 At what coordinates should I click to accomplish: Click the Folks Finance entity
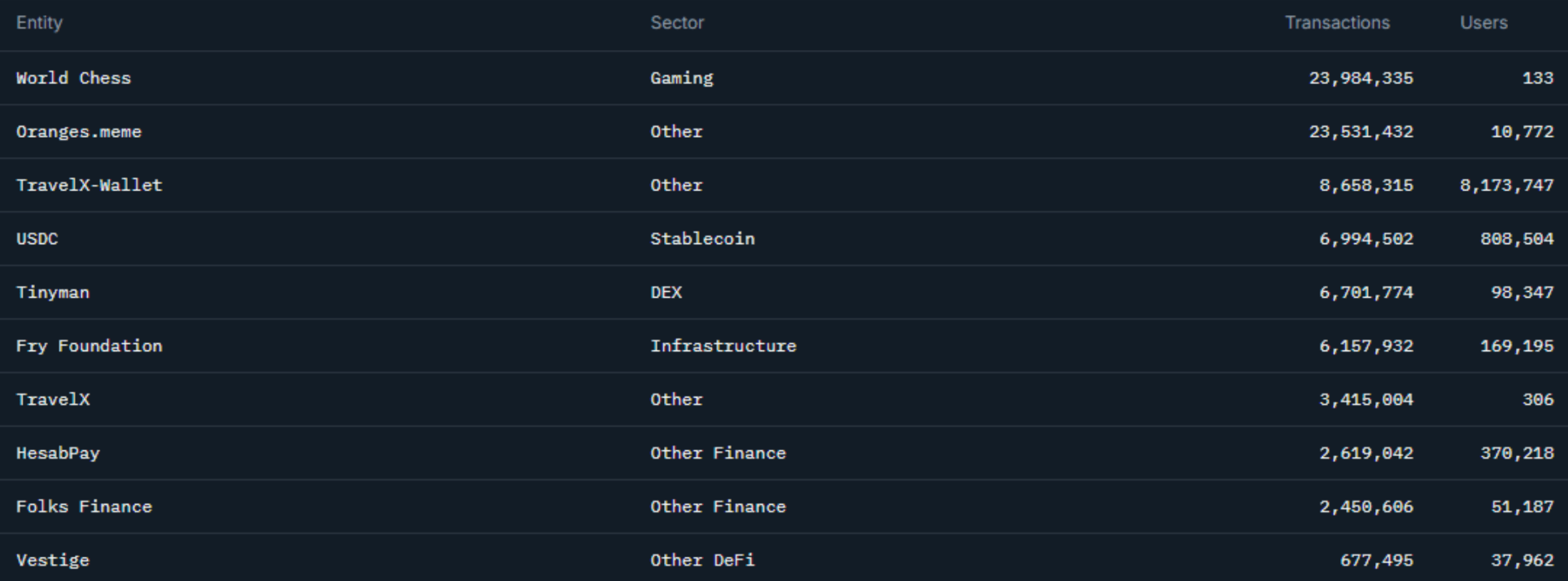84,506
